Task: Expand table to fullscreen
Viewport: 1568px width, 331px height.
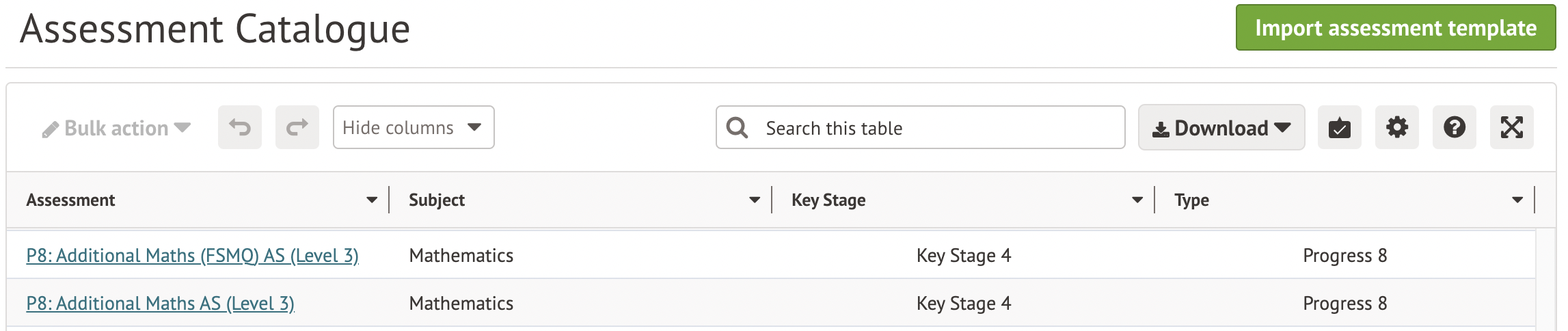Action: pos(1512,127)
